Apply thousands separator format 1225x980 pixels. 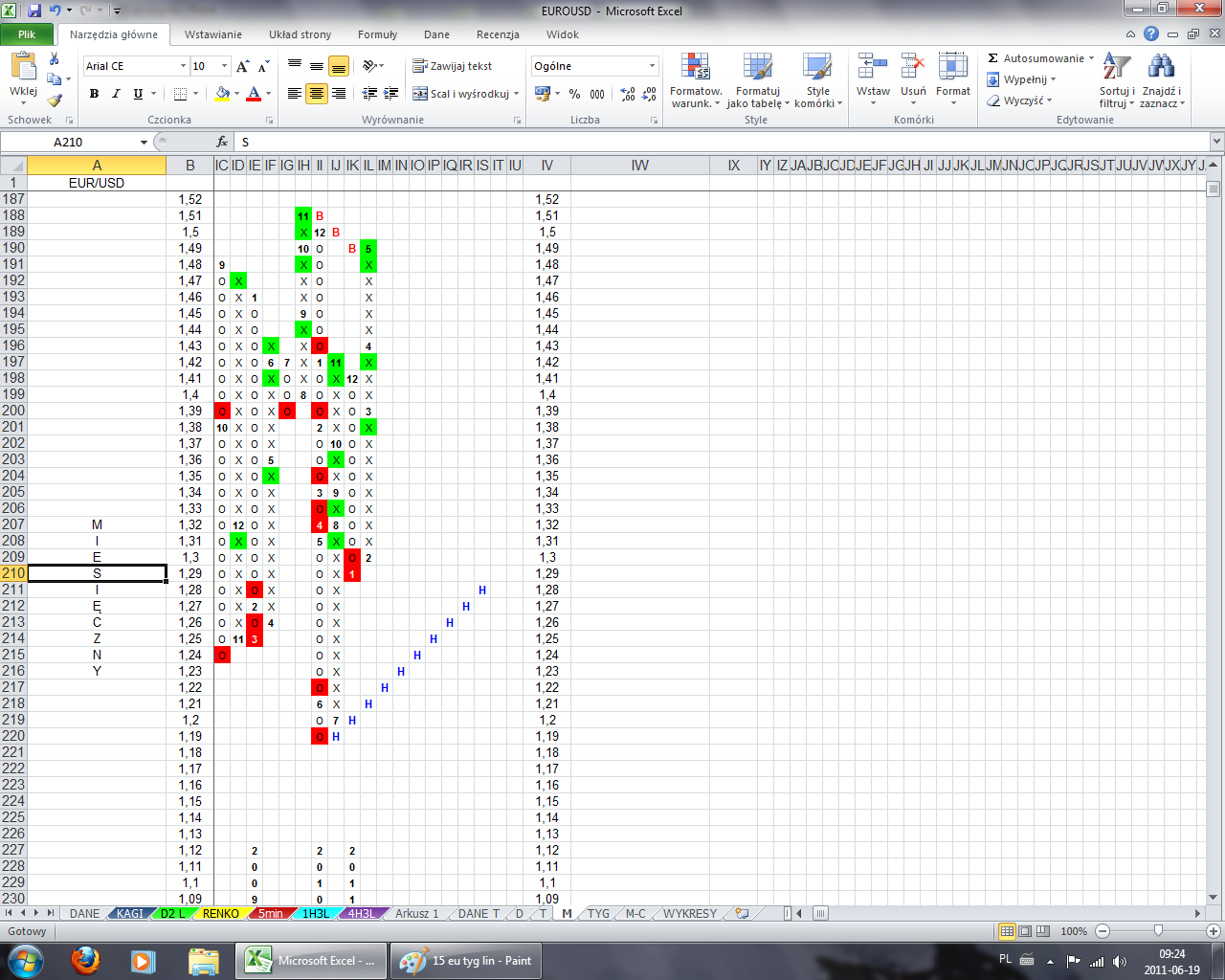coord(597,94)
